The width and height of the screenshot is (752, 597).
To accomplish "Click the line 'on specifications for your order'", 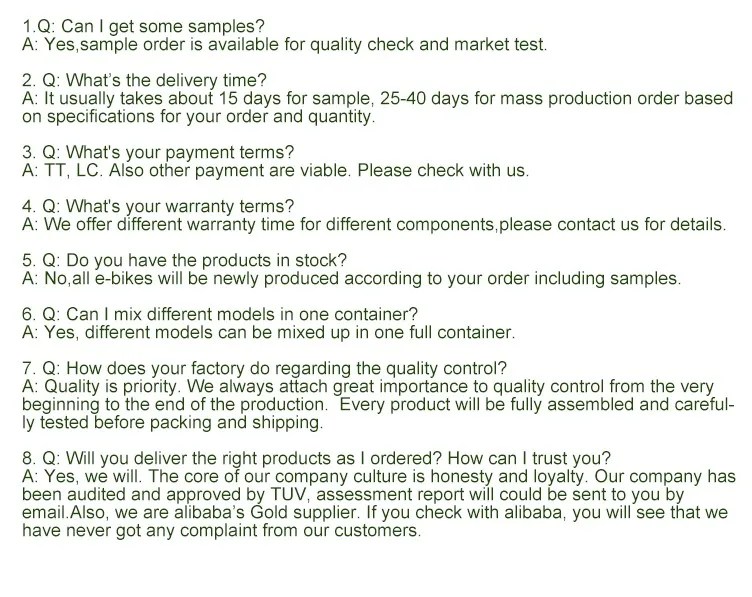I will coord(198,117).
